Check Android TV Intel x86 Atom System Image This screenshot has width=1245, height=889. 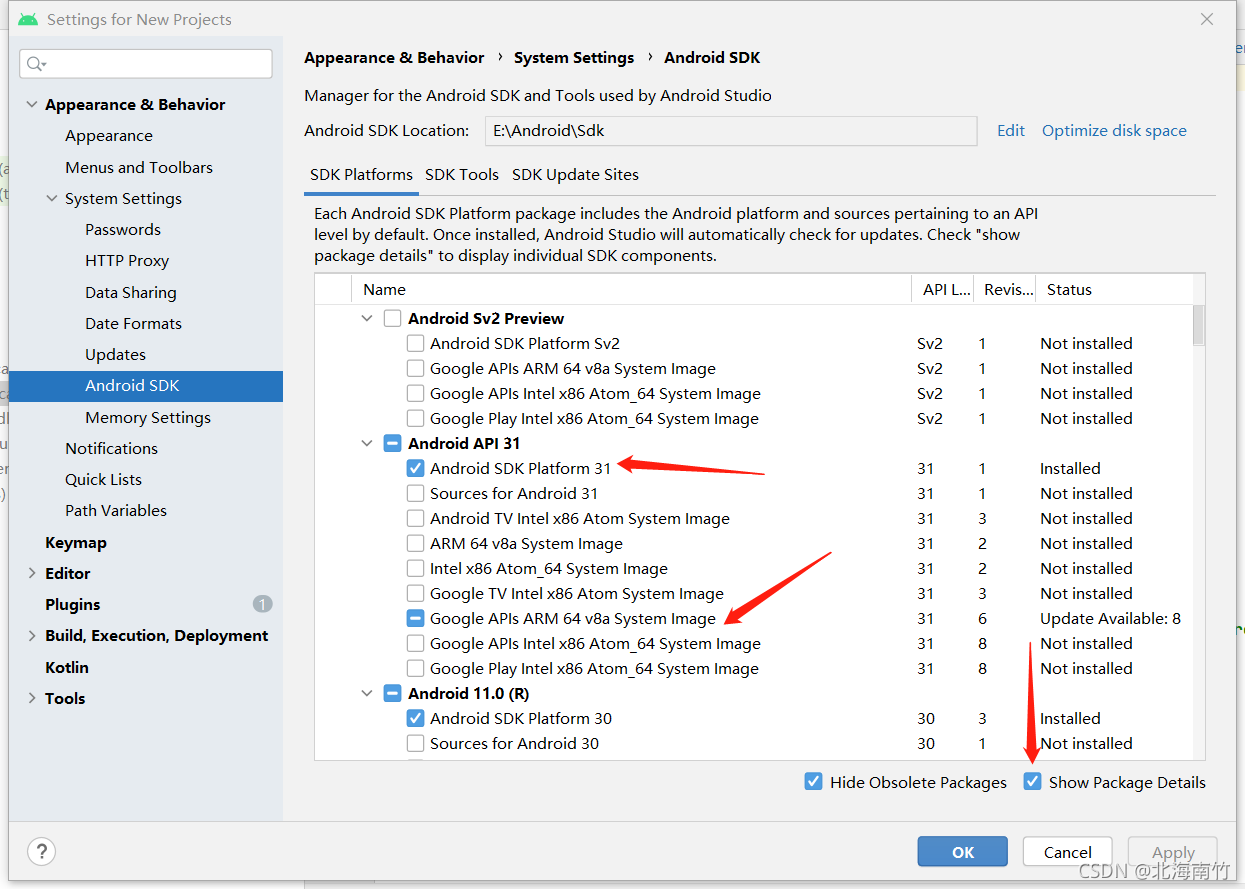(415, 518)
